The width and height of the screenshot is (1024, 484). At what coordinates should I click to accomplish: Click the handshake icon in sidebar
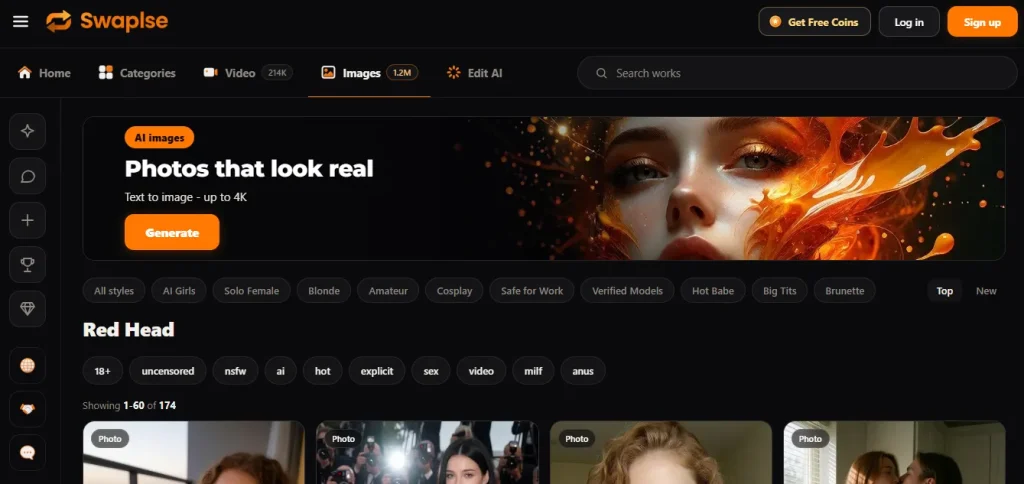(27, 410)
